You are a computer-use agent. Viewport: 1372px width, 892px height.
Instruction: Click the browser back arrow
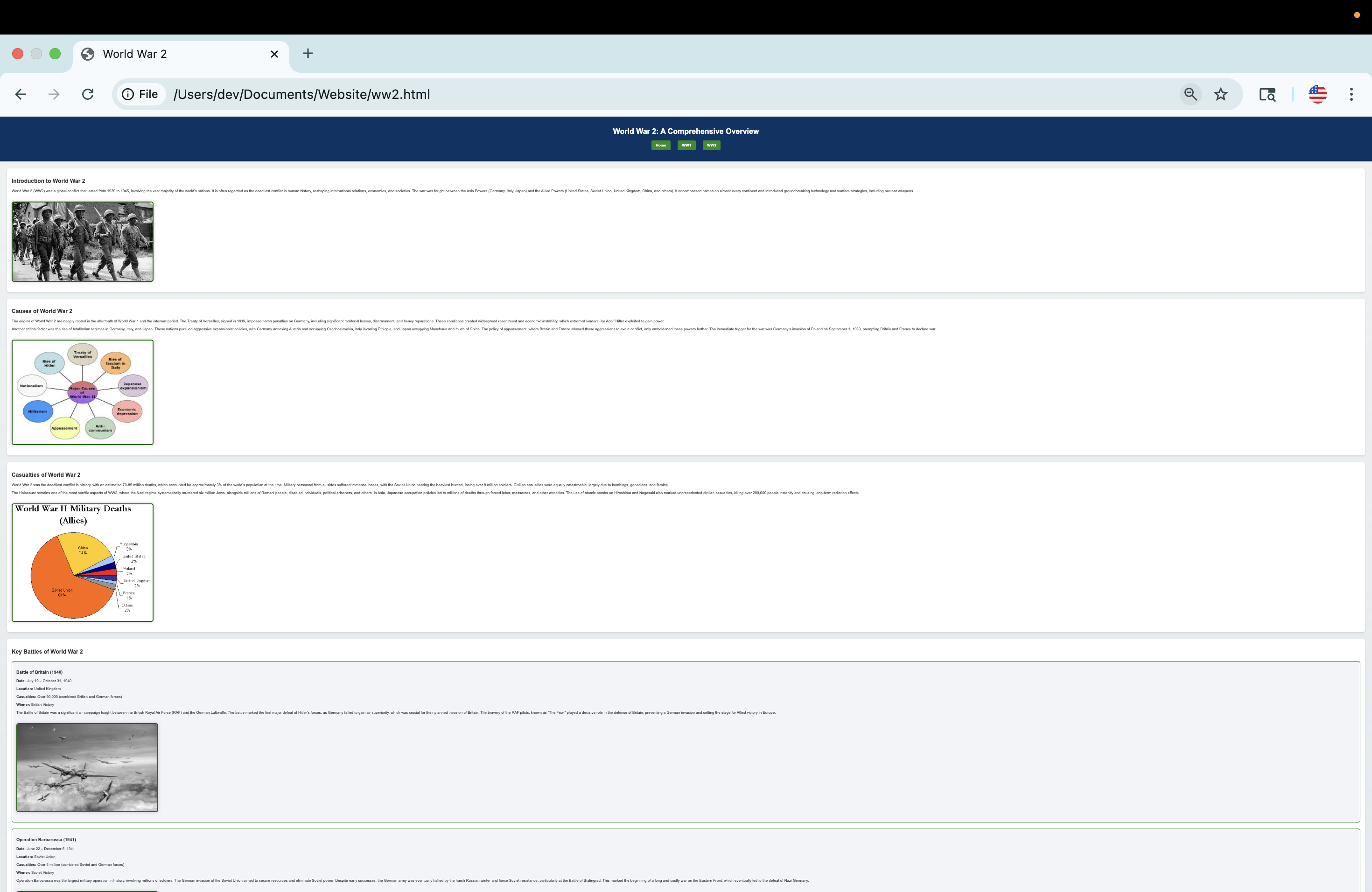point(21,95)
